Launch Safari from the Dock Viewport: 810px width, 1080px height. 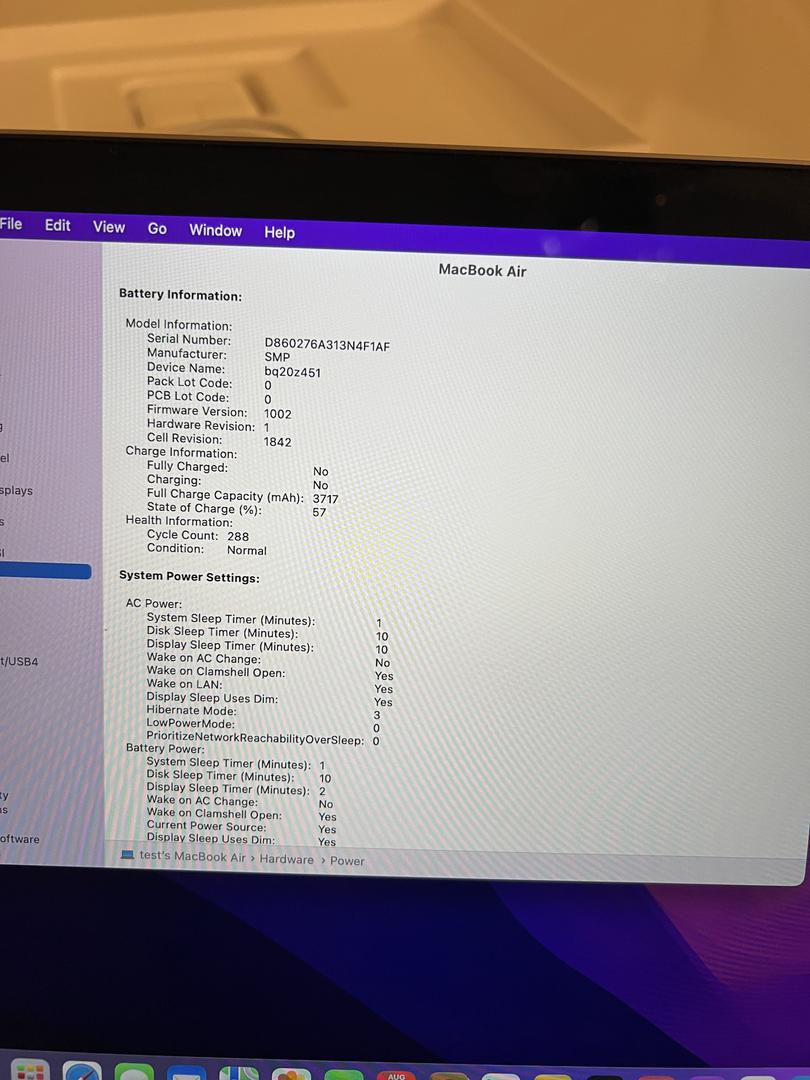pyautogui.click(x=82, y=1071)
